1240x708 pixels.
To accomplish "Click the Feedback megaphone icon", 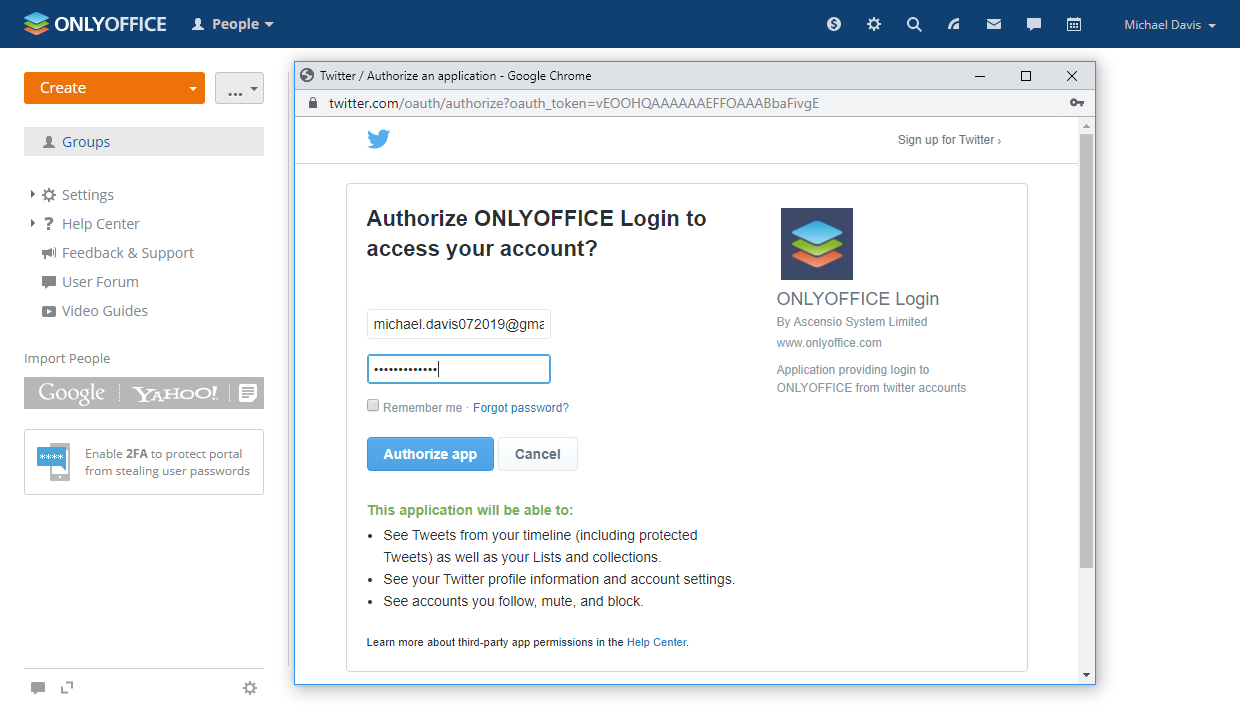I will (49, 253).
